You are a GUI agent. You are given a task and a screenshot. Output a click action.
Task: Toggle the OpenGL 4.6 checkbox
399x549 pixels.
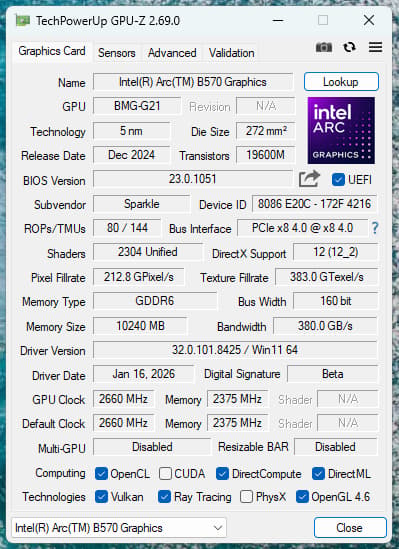(x=302, y=497)
